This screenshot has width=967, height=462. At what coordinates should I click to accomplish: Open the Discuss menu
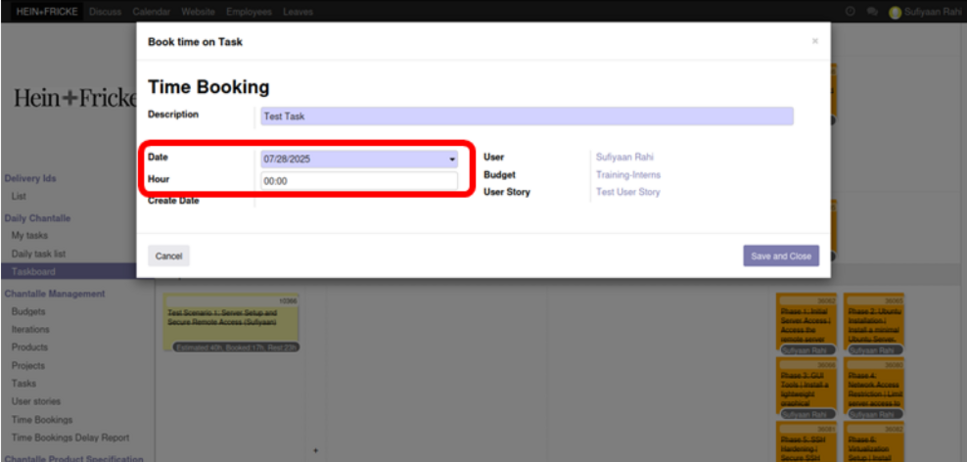105,12
